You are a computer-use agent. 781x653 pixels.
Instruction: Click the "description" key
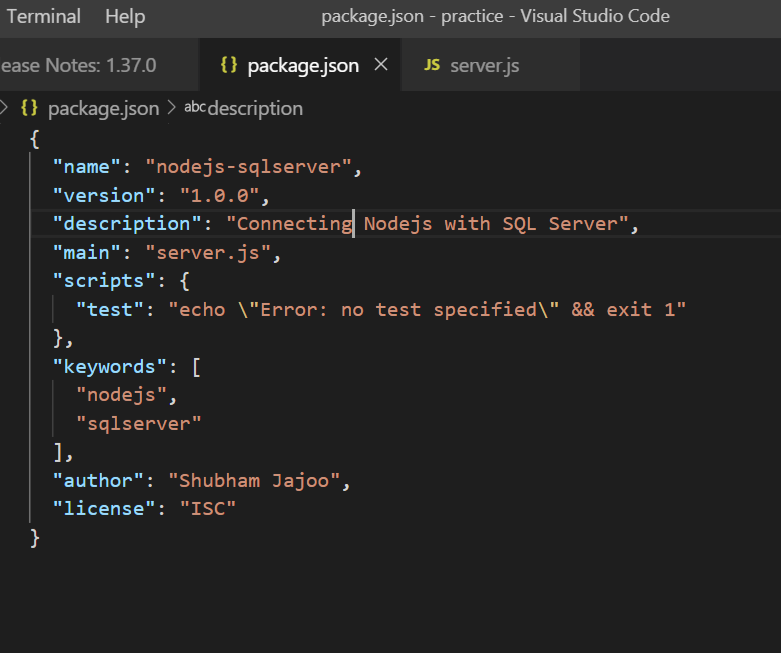coord(127,224)
